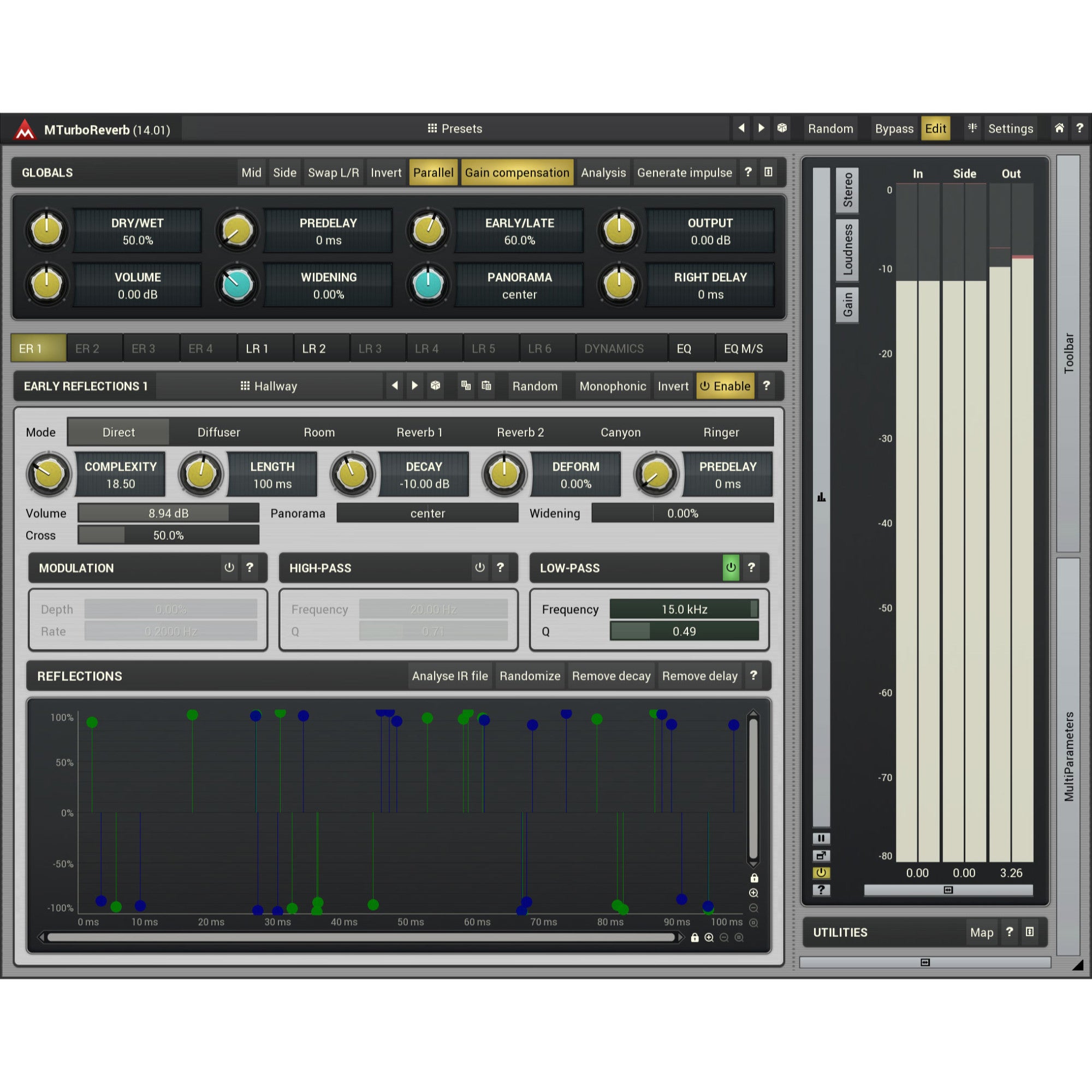This screenshot has height=1092, width=1092.
Task: Disable the Low-Pass filter power button
Action: 731,567
